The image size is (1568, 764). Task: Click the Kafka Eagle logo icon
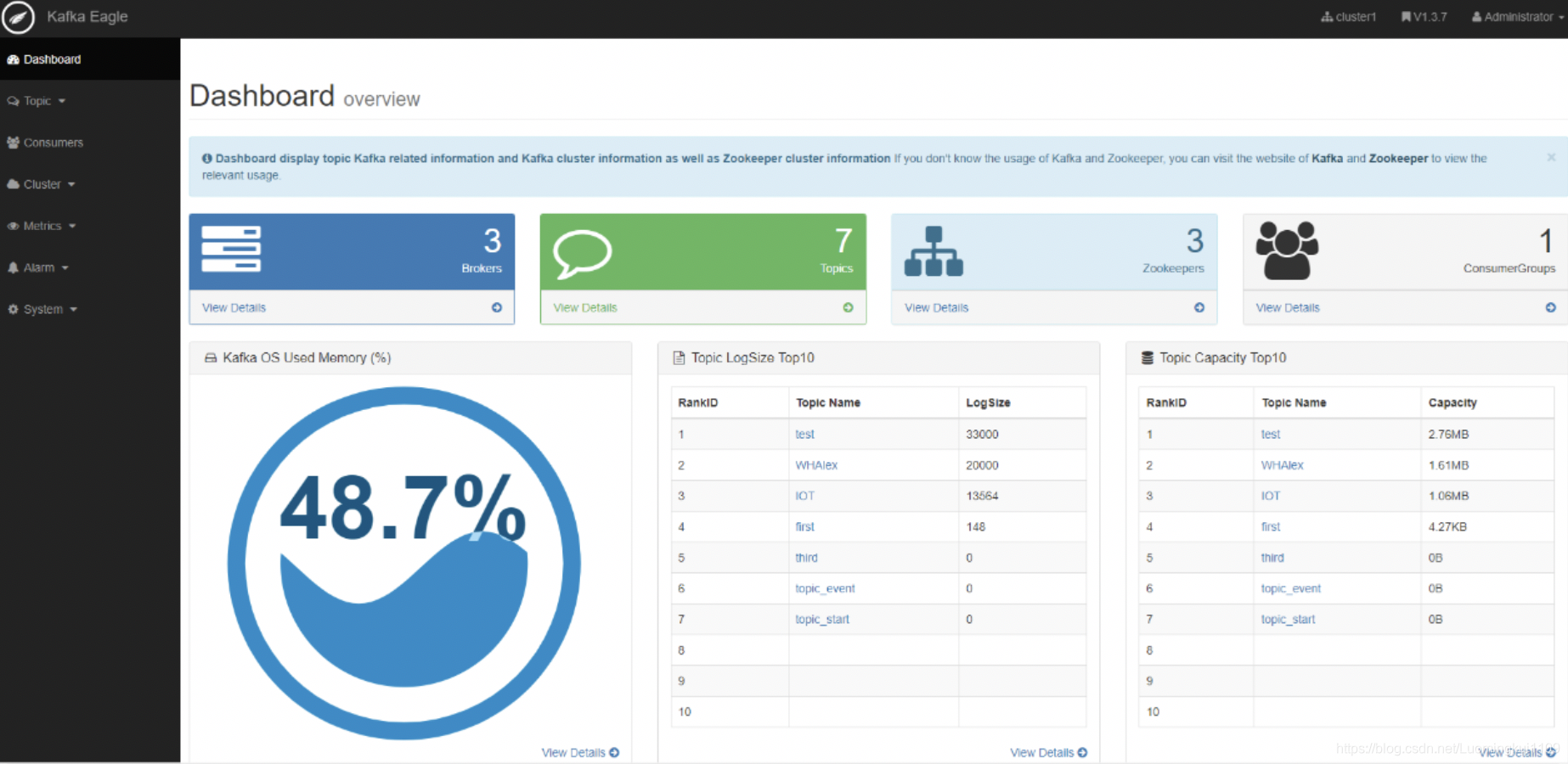pos(18,17)
